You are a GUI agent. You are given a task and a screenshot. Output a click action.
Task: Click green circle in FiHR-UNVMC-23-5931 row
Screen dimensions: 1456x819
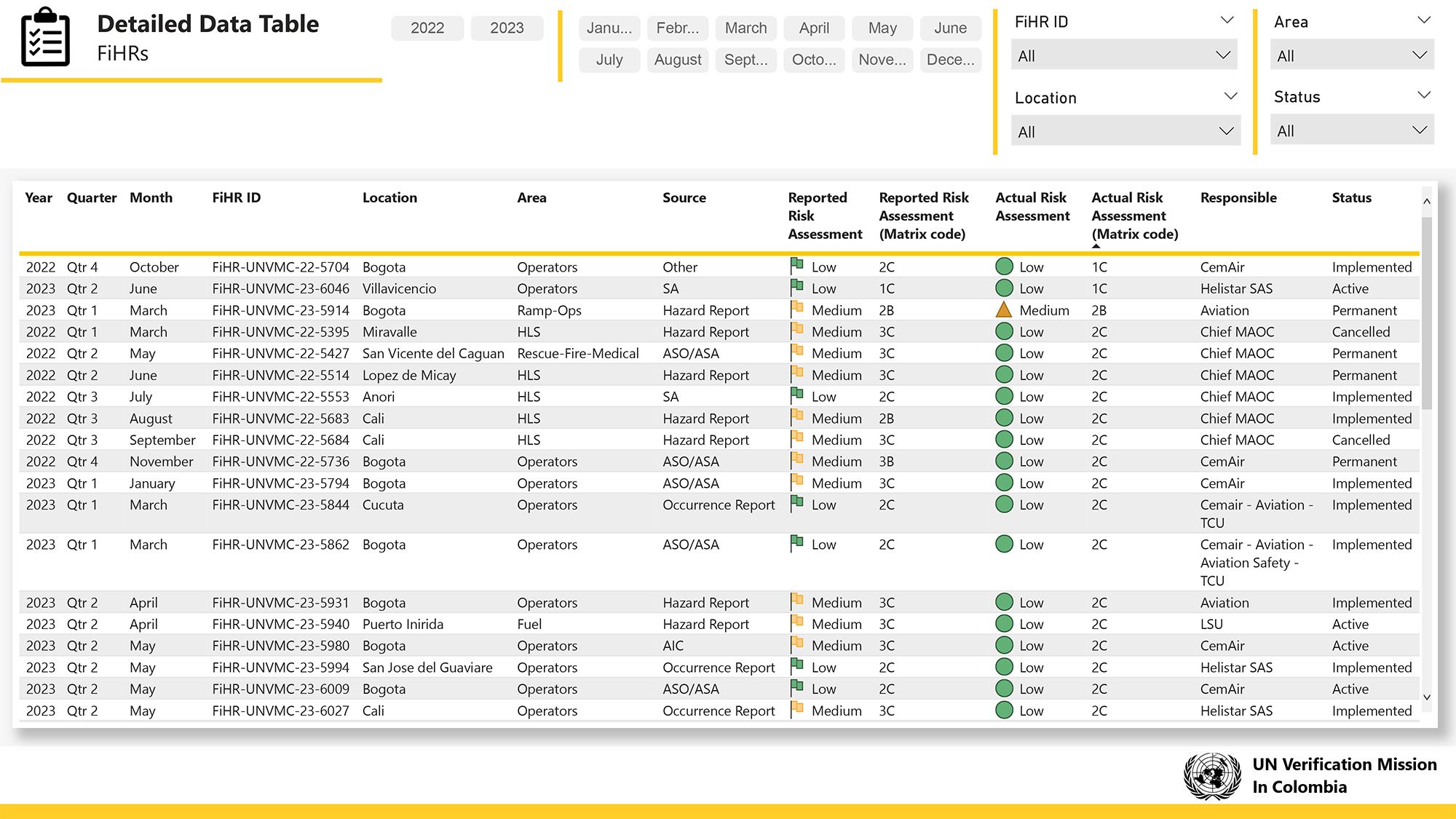(1004, 602)
